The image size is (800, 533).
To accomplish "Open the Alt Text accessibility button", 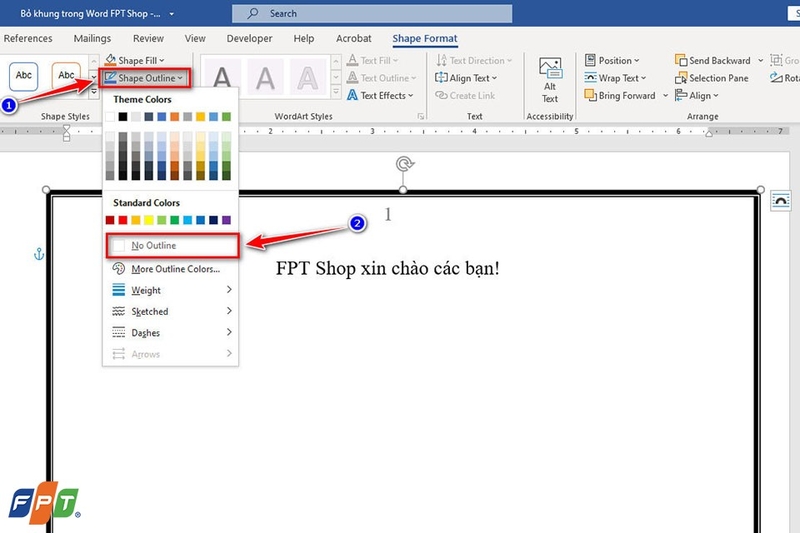I will (550, 81).
